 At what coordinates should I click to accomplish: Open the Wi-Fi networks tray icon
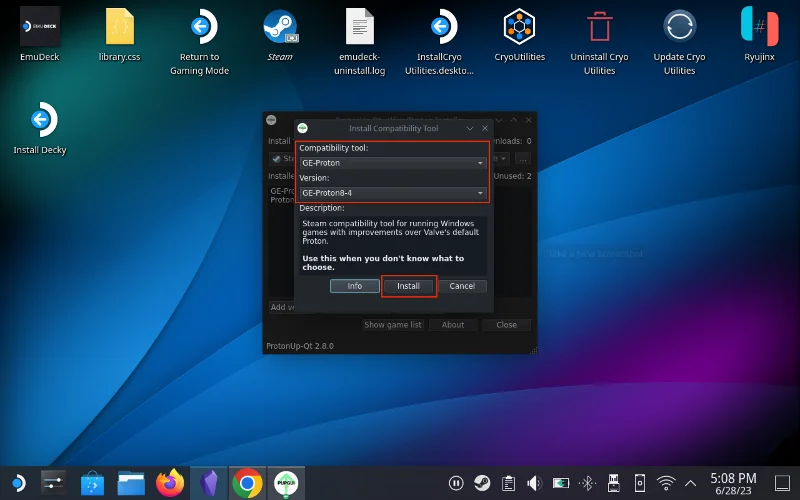click(666, 483)
